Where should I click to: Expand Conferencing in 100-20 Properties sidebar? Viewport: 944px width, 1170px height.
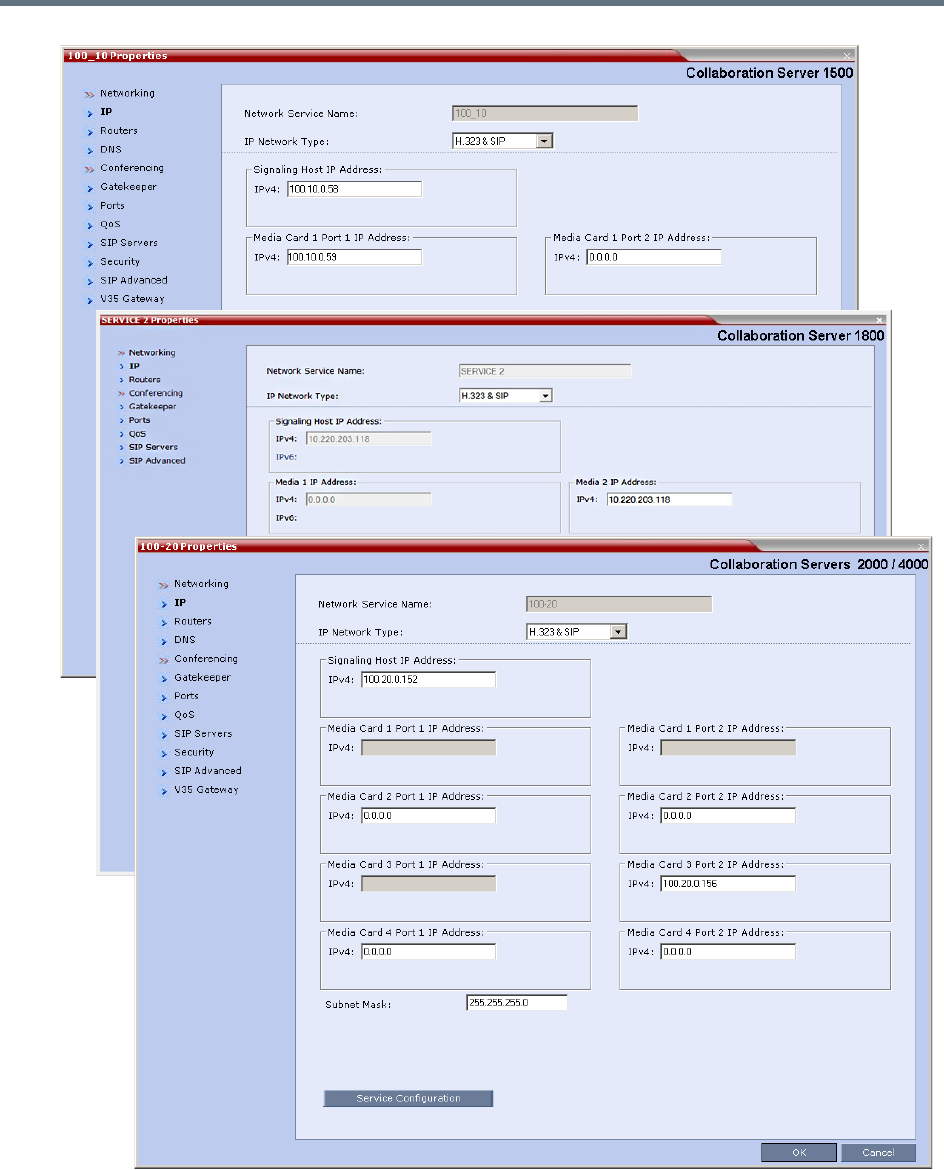click(205, 659)
